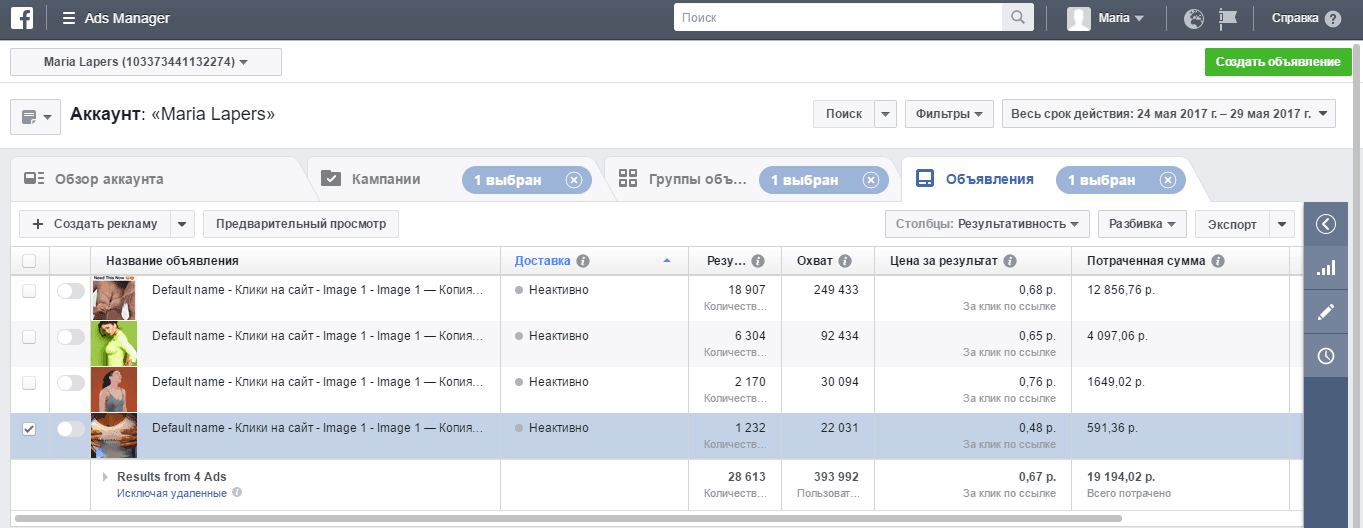The width and height of the screenshot is (1363, 528).
Task: Uncheck the selected fourth ad checkbox
Action: 29,429
